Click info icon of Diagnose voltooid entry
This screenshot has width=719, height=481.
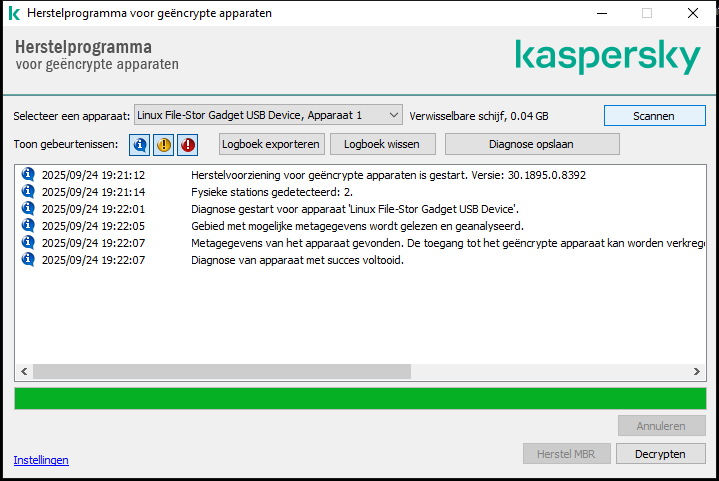click(x=28, y=259)
